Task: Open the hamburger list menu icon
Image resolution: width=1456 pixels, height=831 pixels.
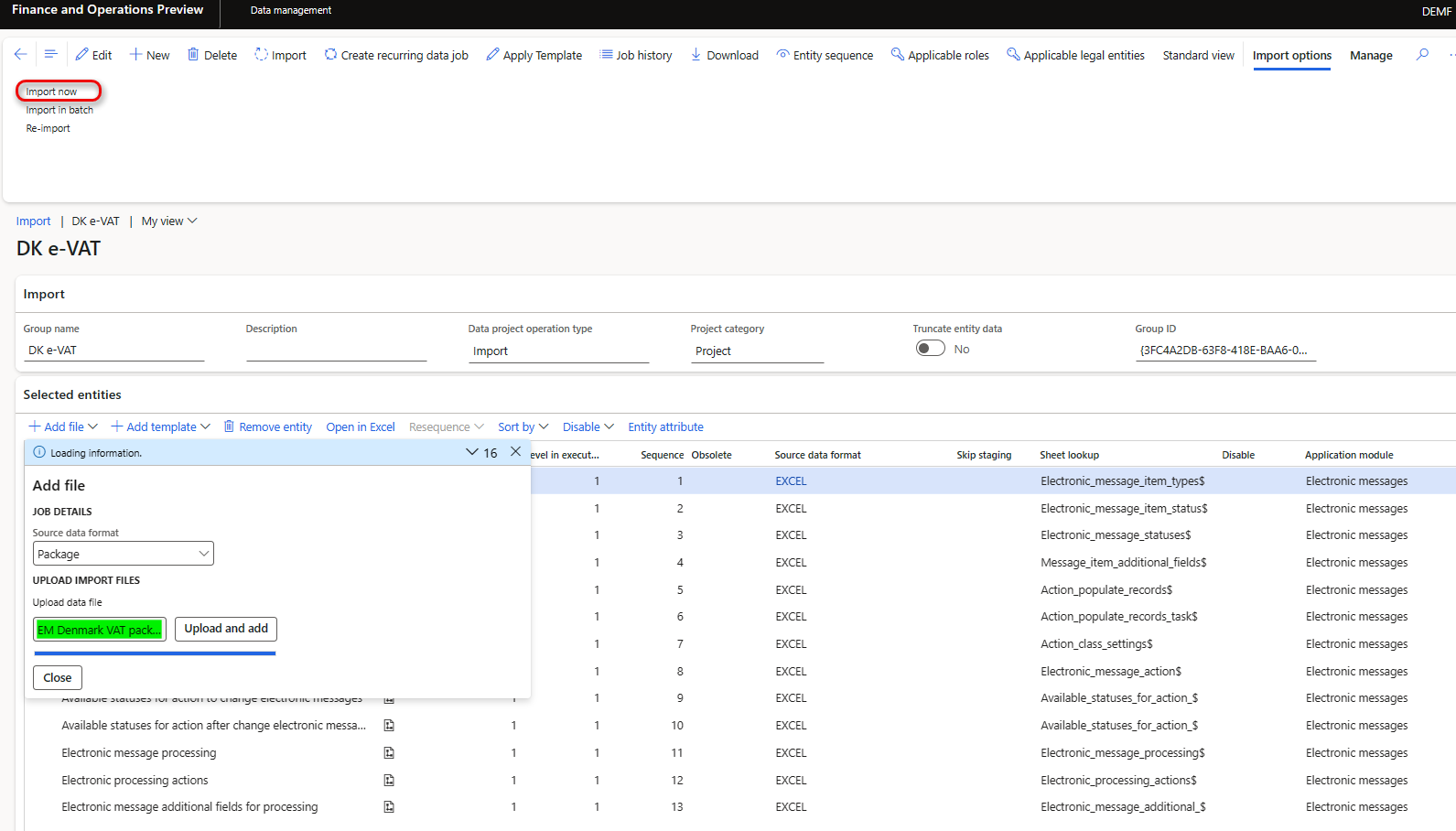Action: [51, 55]
